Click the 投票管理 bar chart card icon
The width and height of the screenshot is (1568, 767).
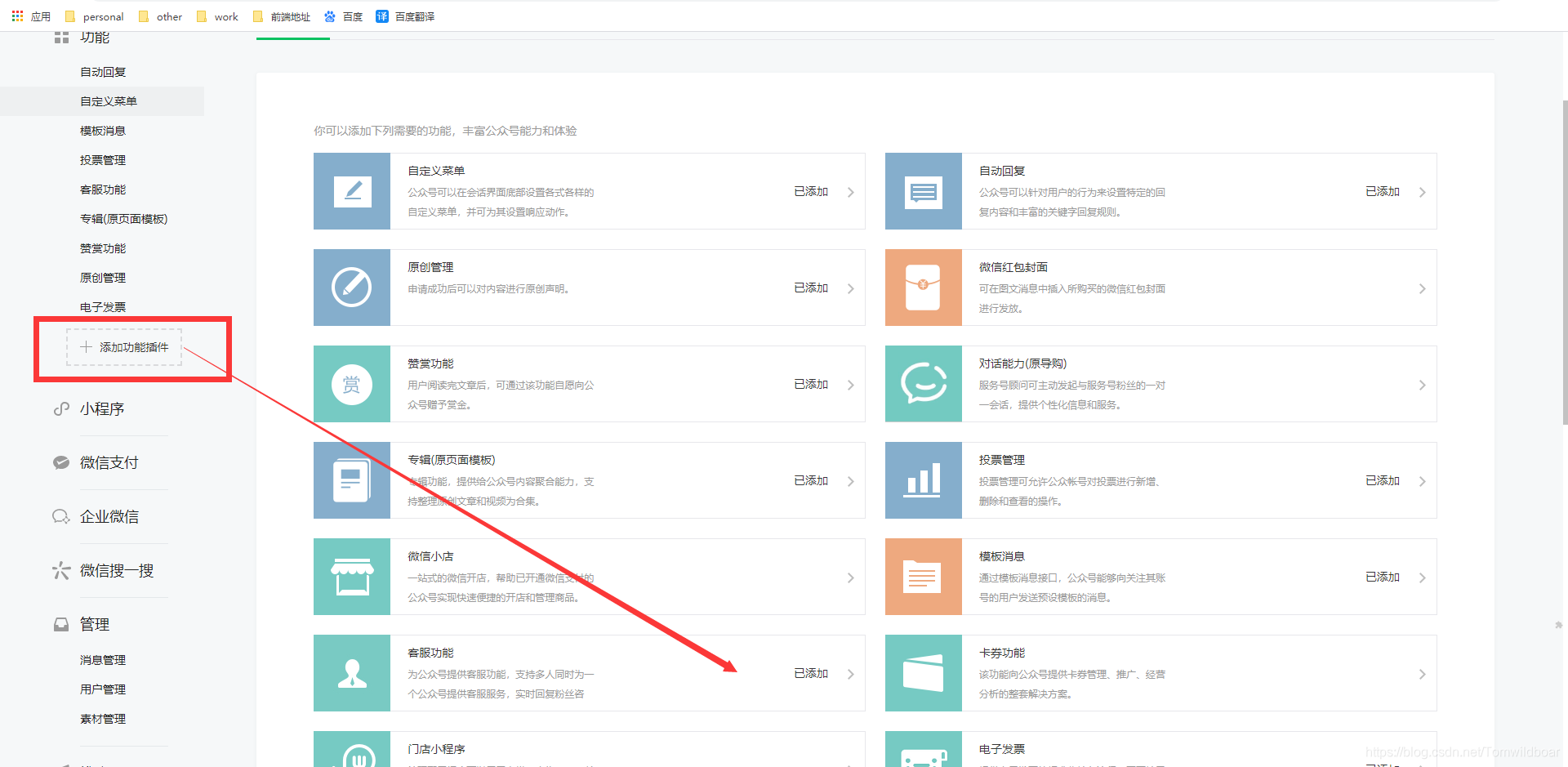coord(924,480)
